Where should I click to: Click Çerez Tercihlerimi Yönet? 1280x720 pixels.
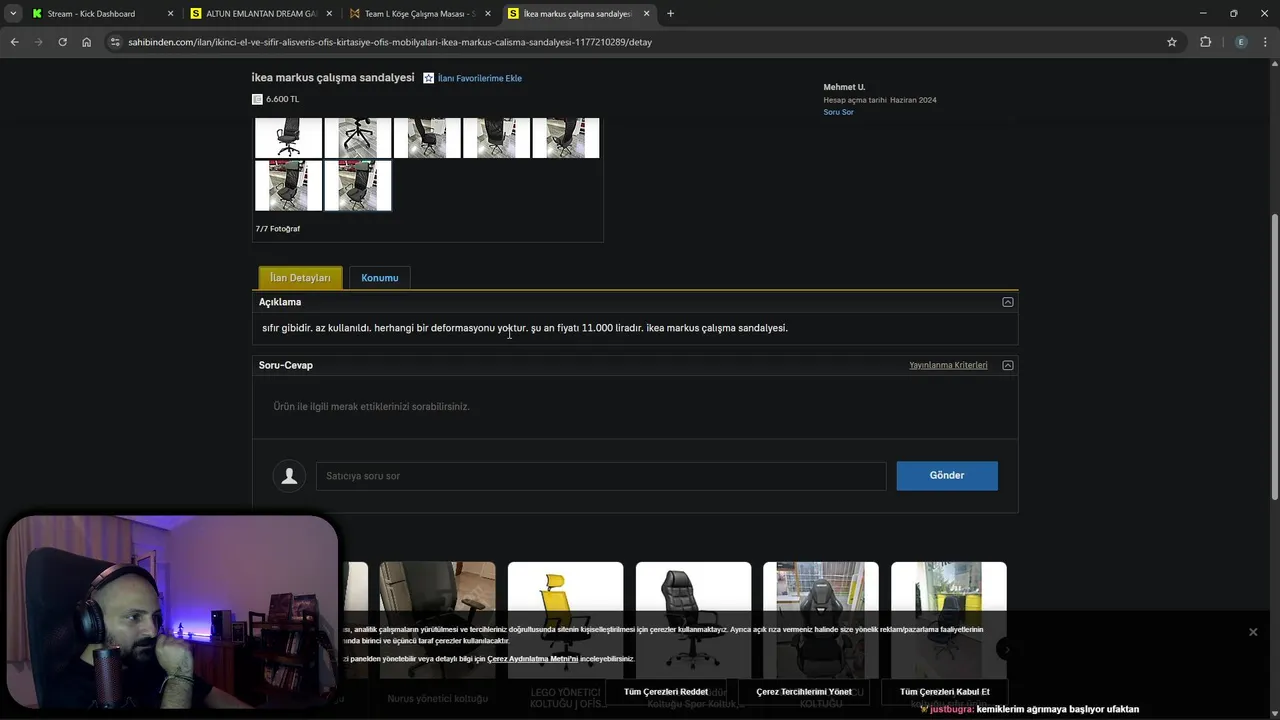pos(804,692)
